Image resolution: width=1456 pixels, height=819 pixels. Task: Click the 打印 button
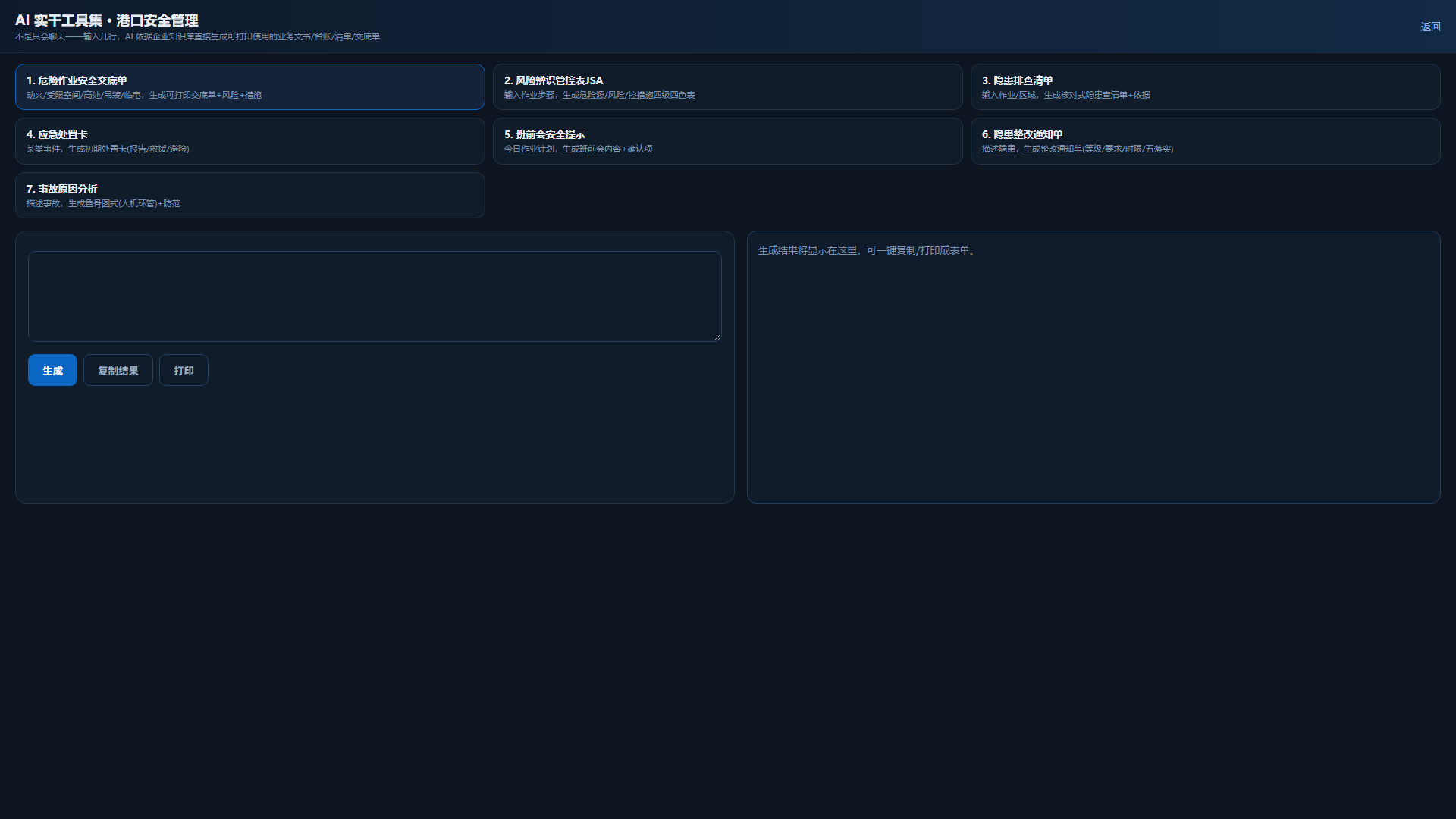[184, 370]
